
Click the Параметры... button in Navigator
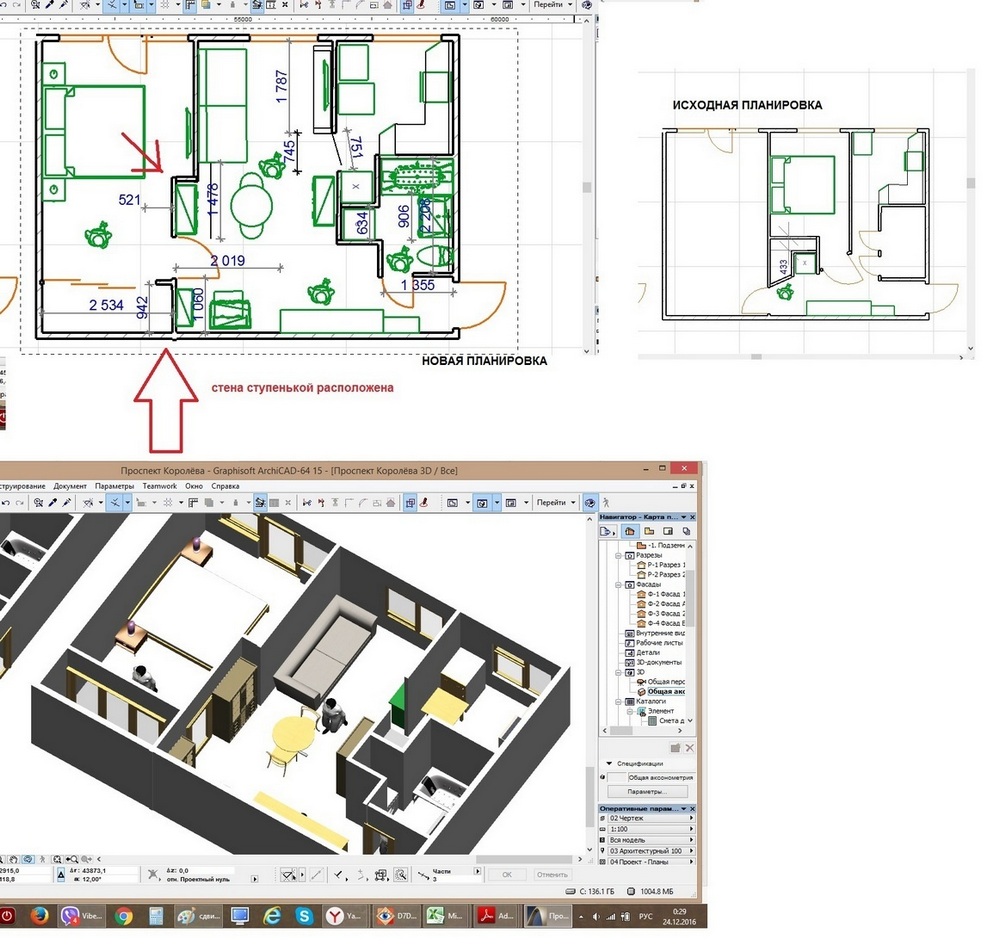[x=647, y=792]
